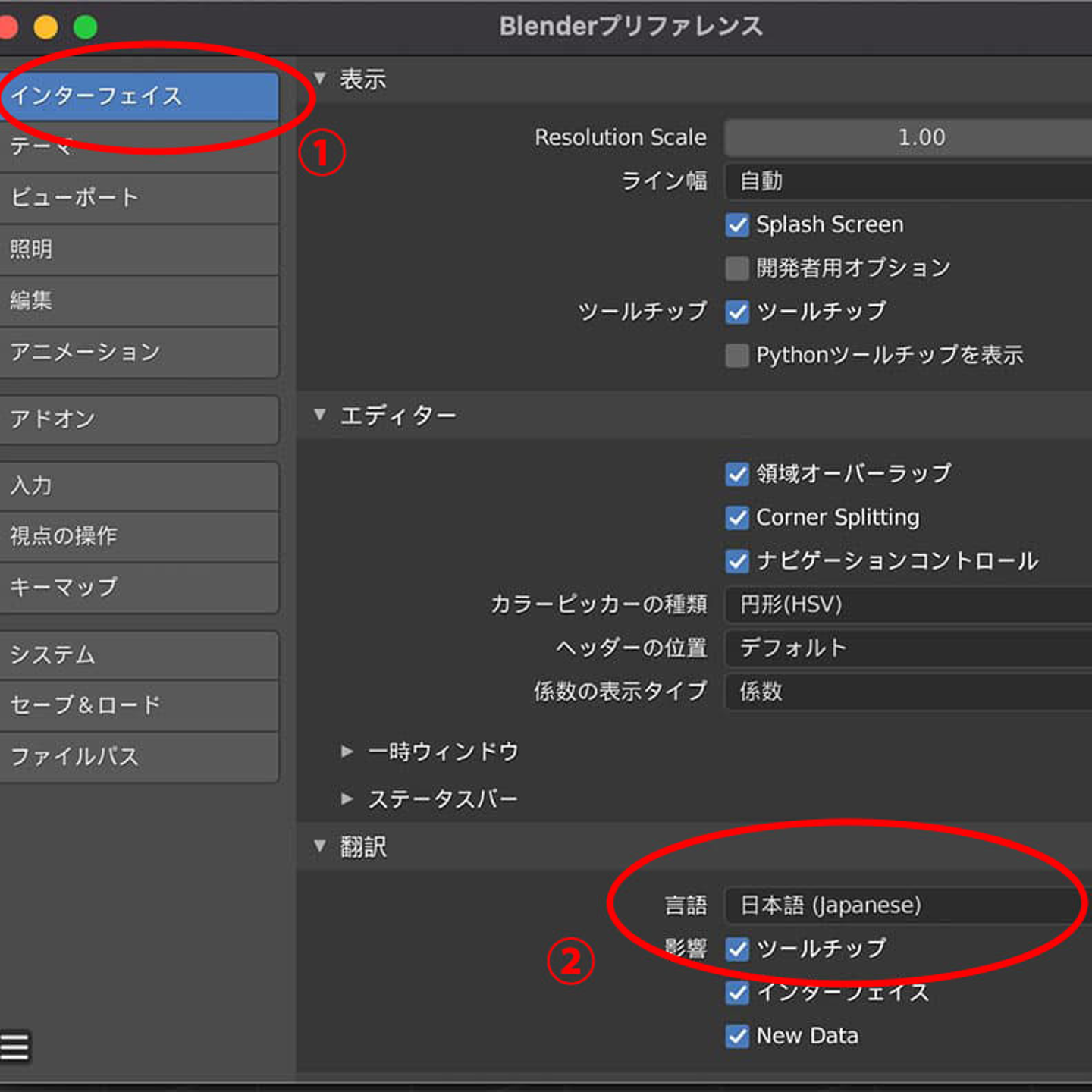
Task: Toggle the ナビゲーションコントロール checkbox
Action: [737, 561]
